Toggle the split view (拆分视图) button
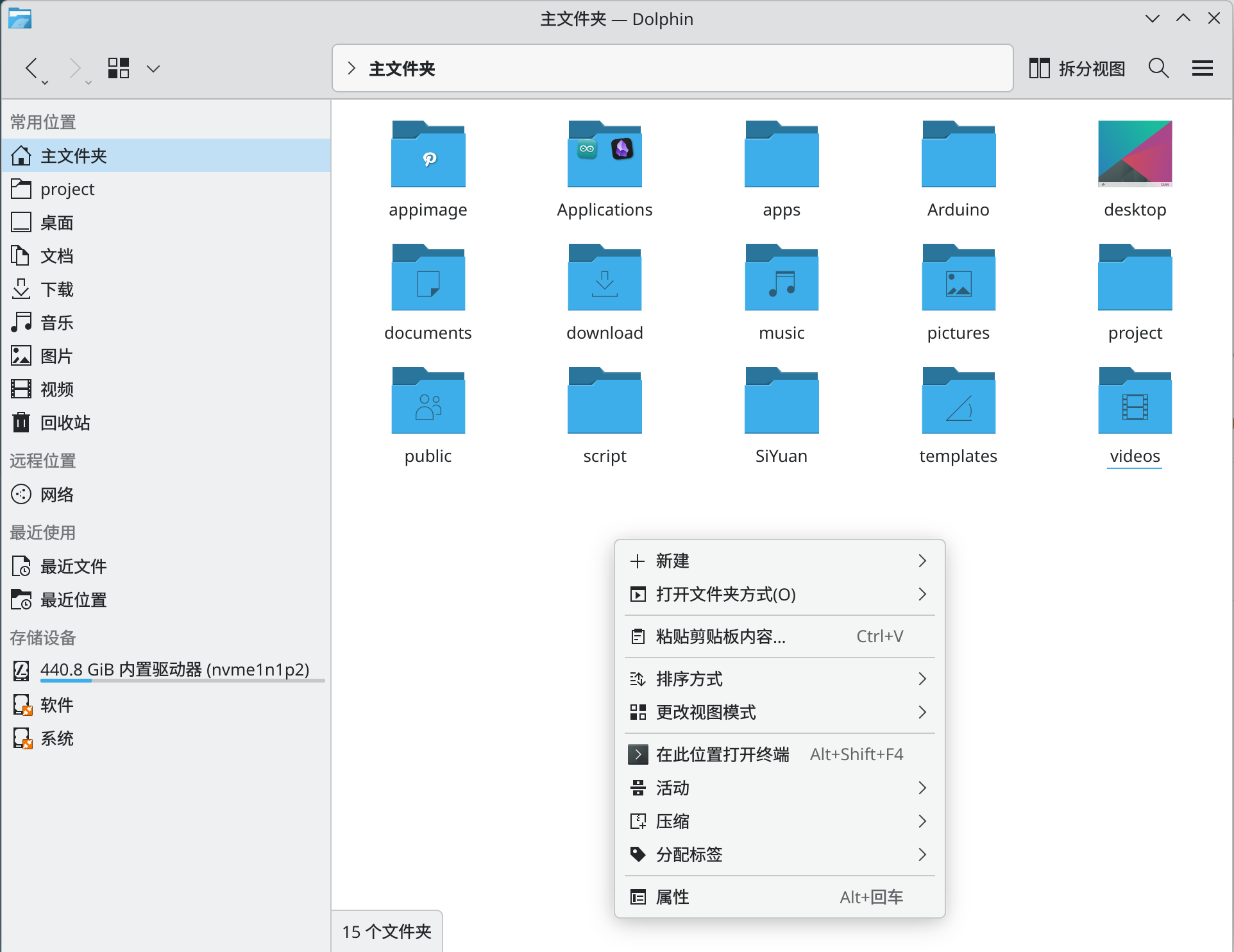1234x952 pixels. [1077, 68]
